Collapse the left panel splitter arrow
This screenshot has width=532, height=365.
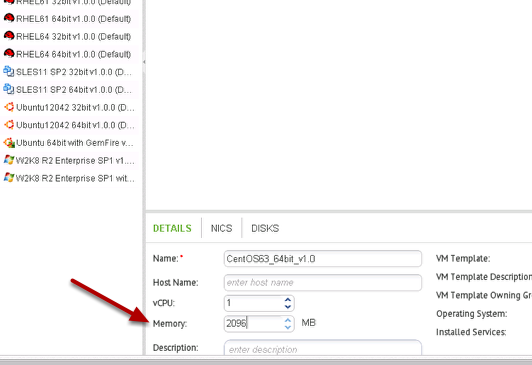coord(144,62)
